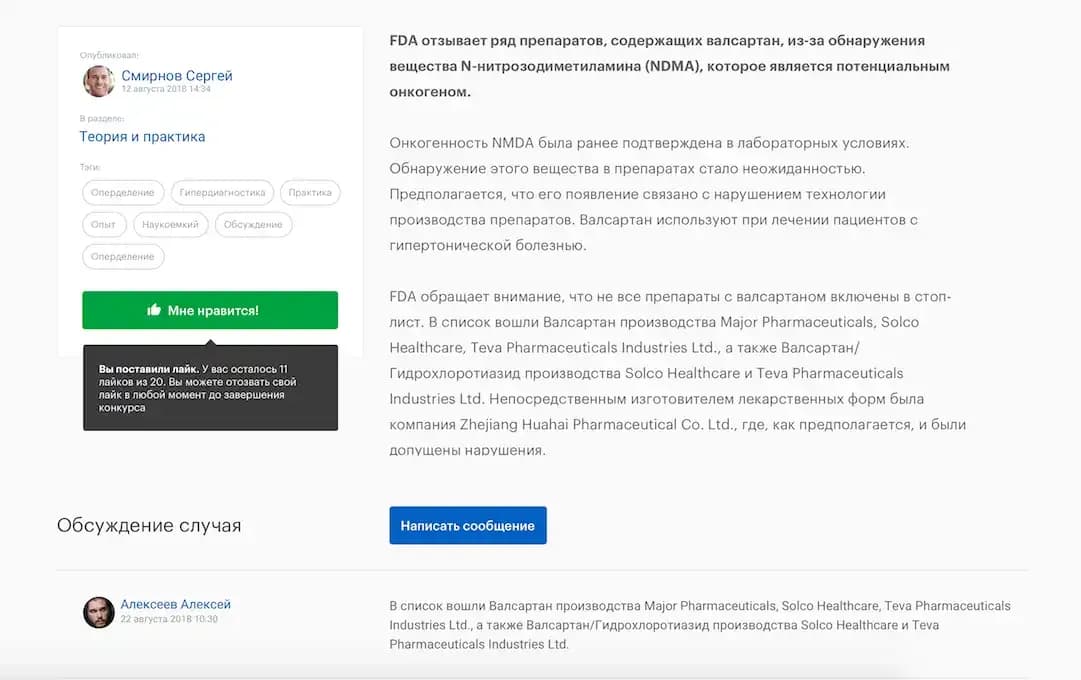Click Смирнов Сергей's profile avatar
This screenshot has width=1081, height=680.
click(99, 81)
